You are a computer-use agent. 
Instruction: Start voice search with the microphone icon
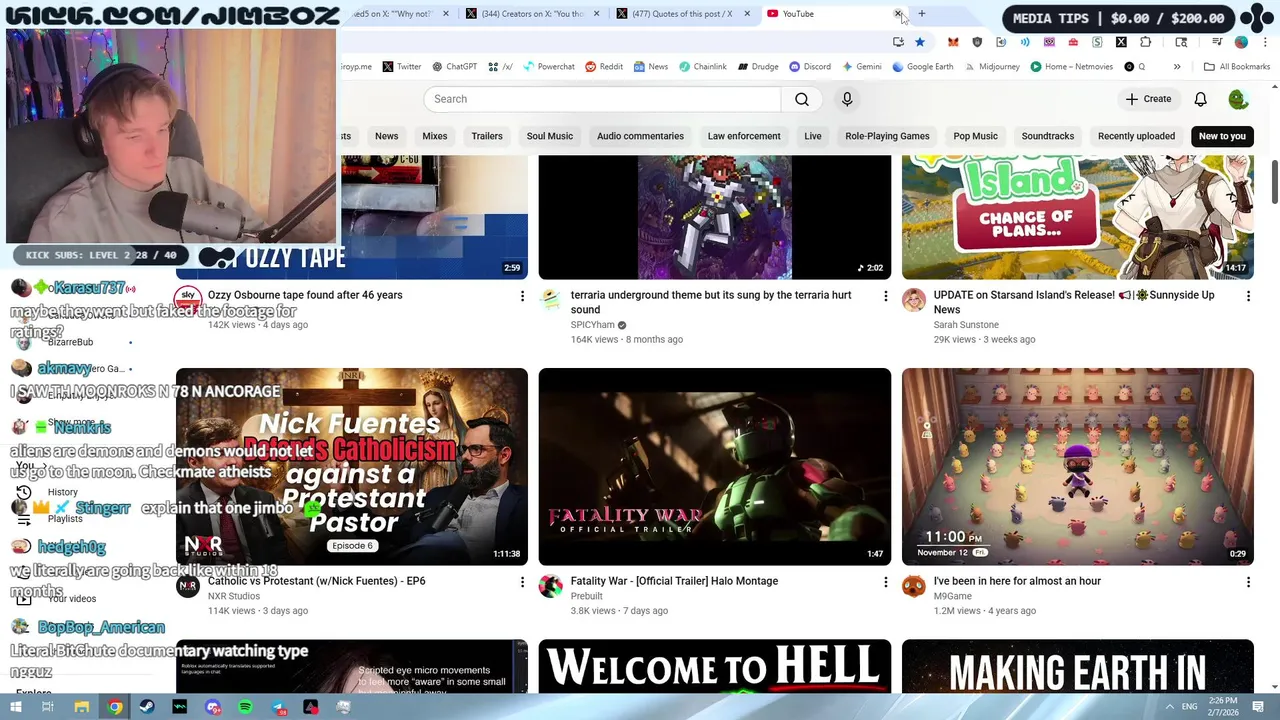pyautogui.click(x=847, y=99)
